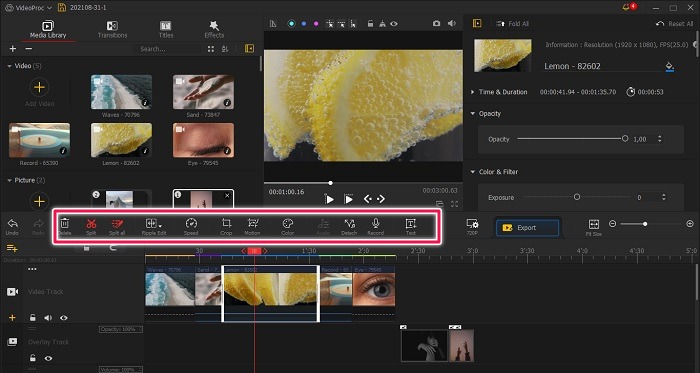This screenshot has height=373, width=700.
Task: Toggle fullscreen preview icon
Action: [454, 204]
